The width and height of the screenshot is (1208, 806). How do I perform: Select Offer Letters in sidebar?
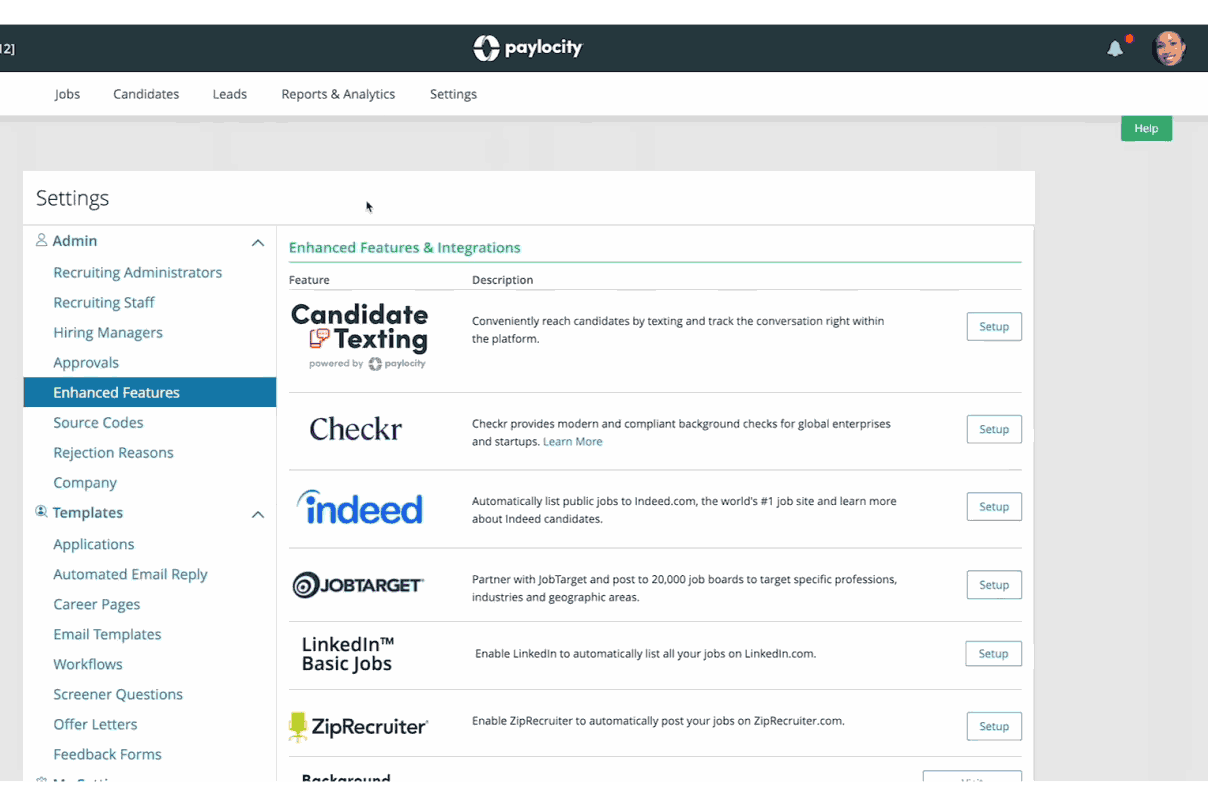point(95,724)
